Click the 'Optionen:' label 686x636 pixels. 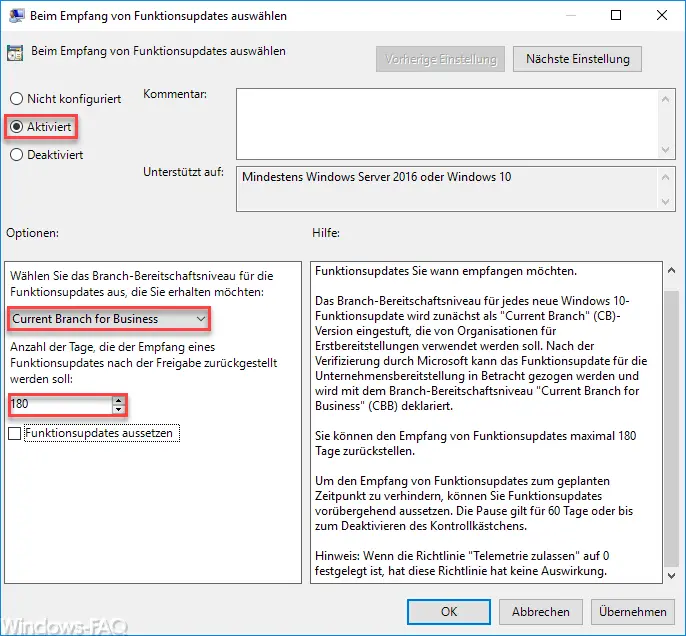pos(32,233)
